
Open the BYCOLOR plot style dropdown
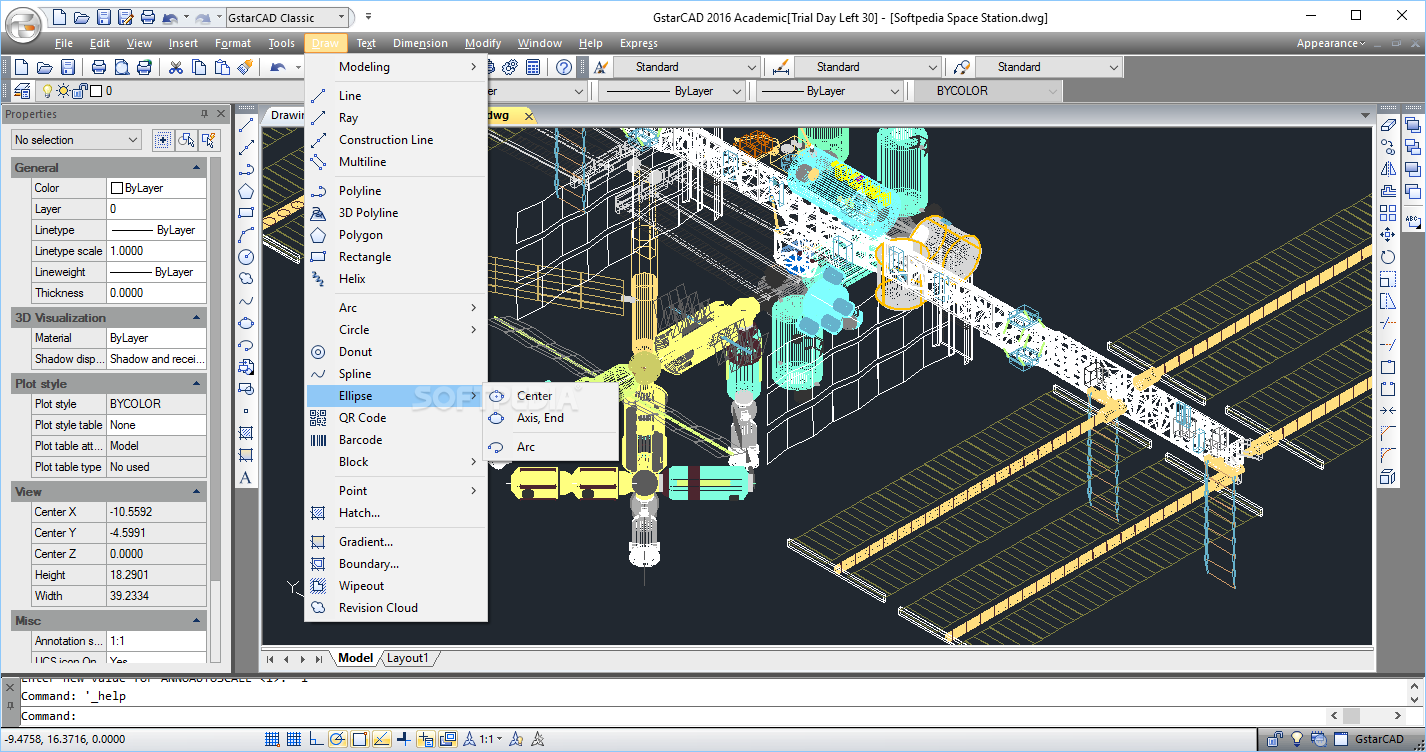pos(987,91)
